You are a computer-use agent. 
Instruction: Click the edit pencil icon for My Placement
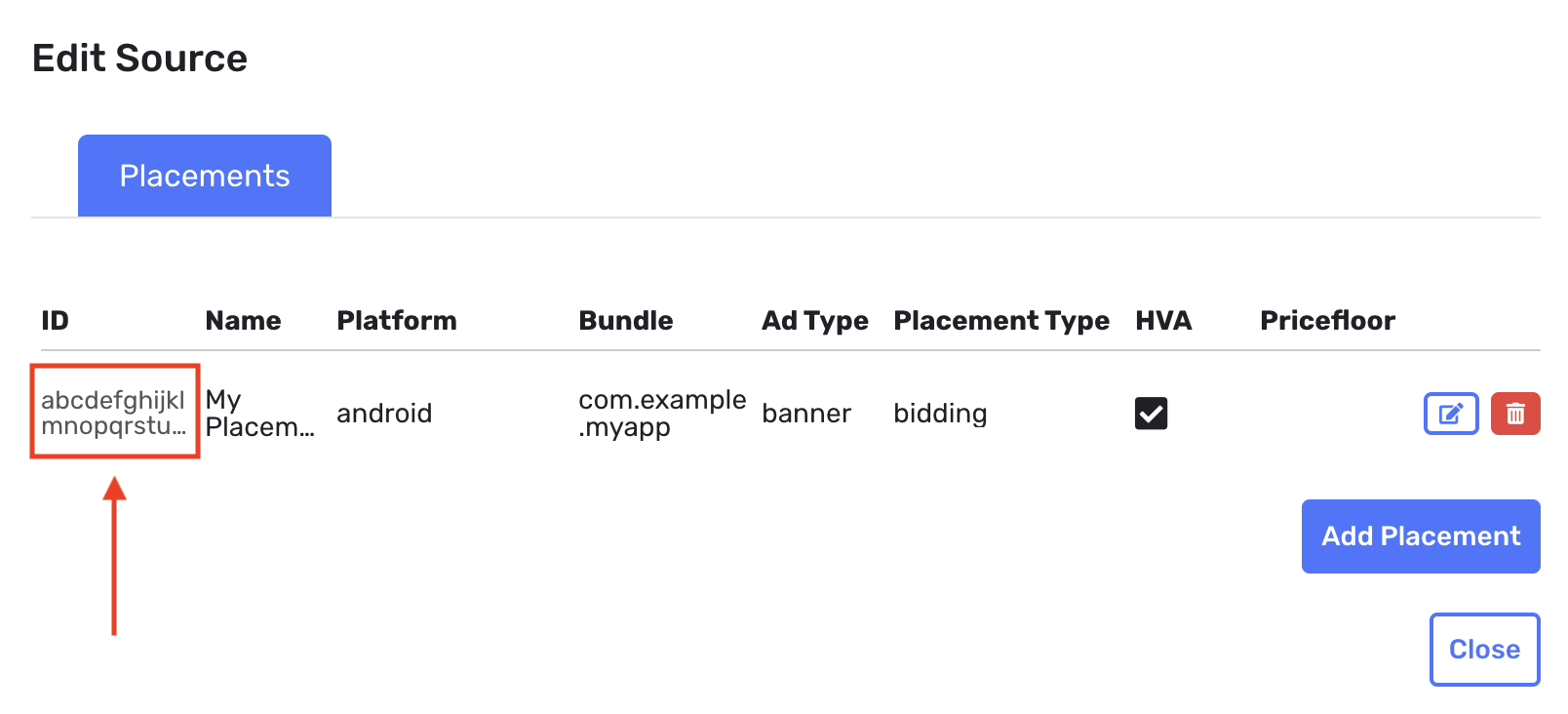(1451, 414)
